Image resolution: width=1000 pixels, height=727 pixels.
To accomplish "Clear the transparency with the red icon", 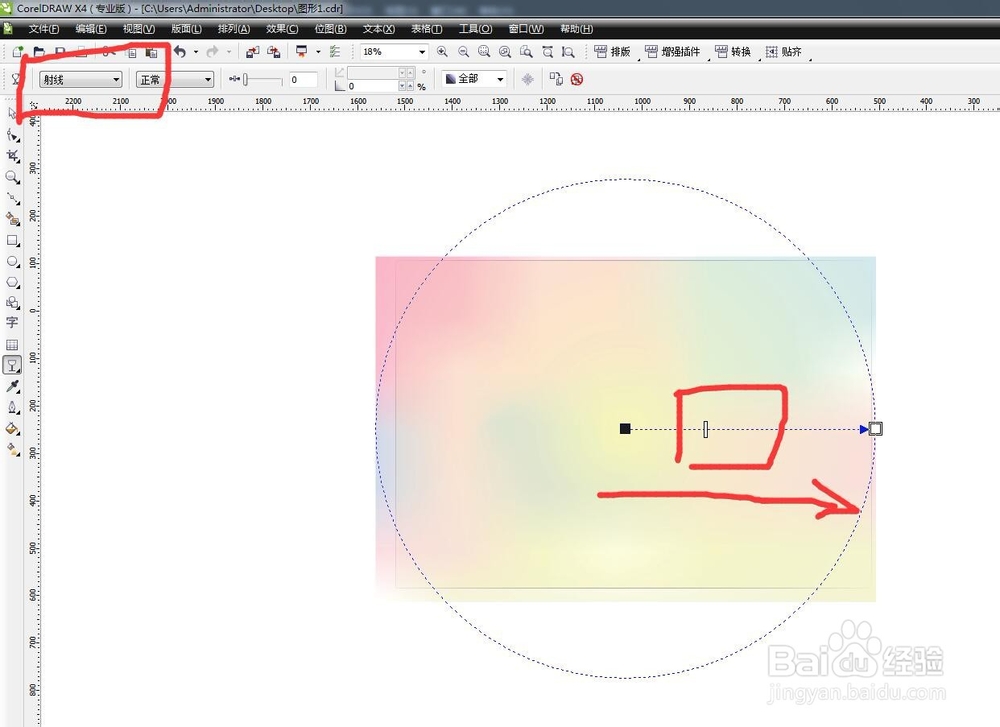I will (577, 79).
